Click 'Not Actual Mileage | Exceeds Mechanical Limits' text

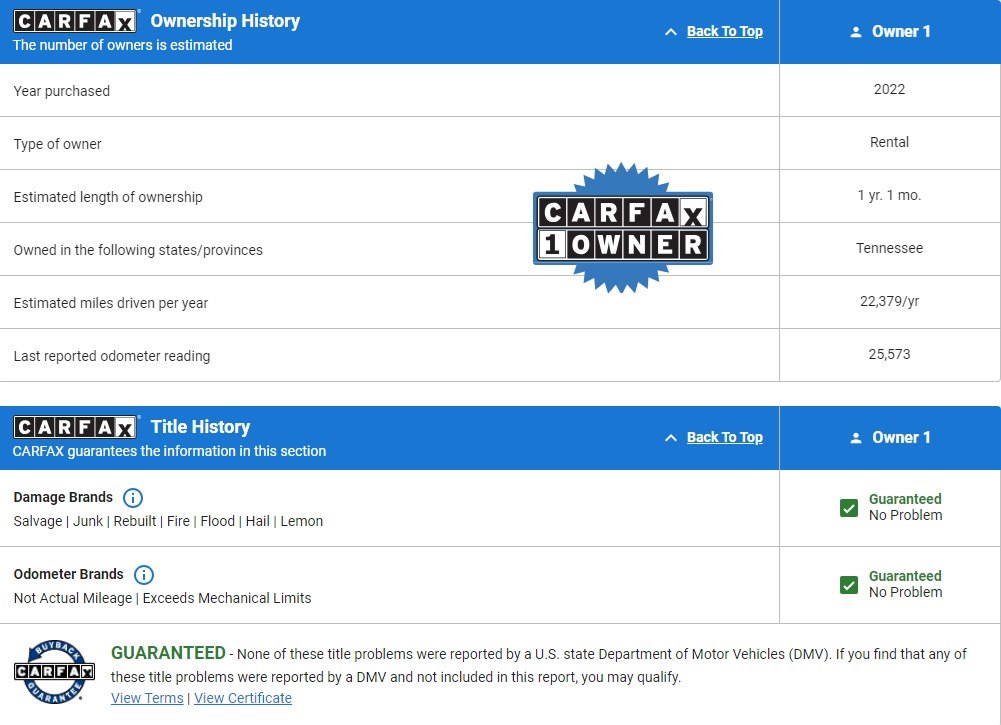point(162,598)
